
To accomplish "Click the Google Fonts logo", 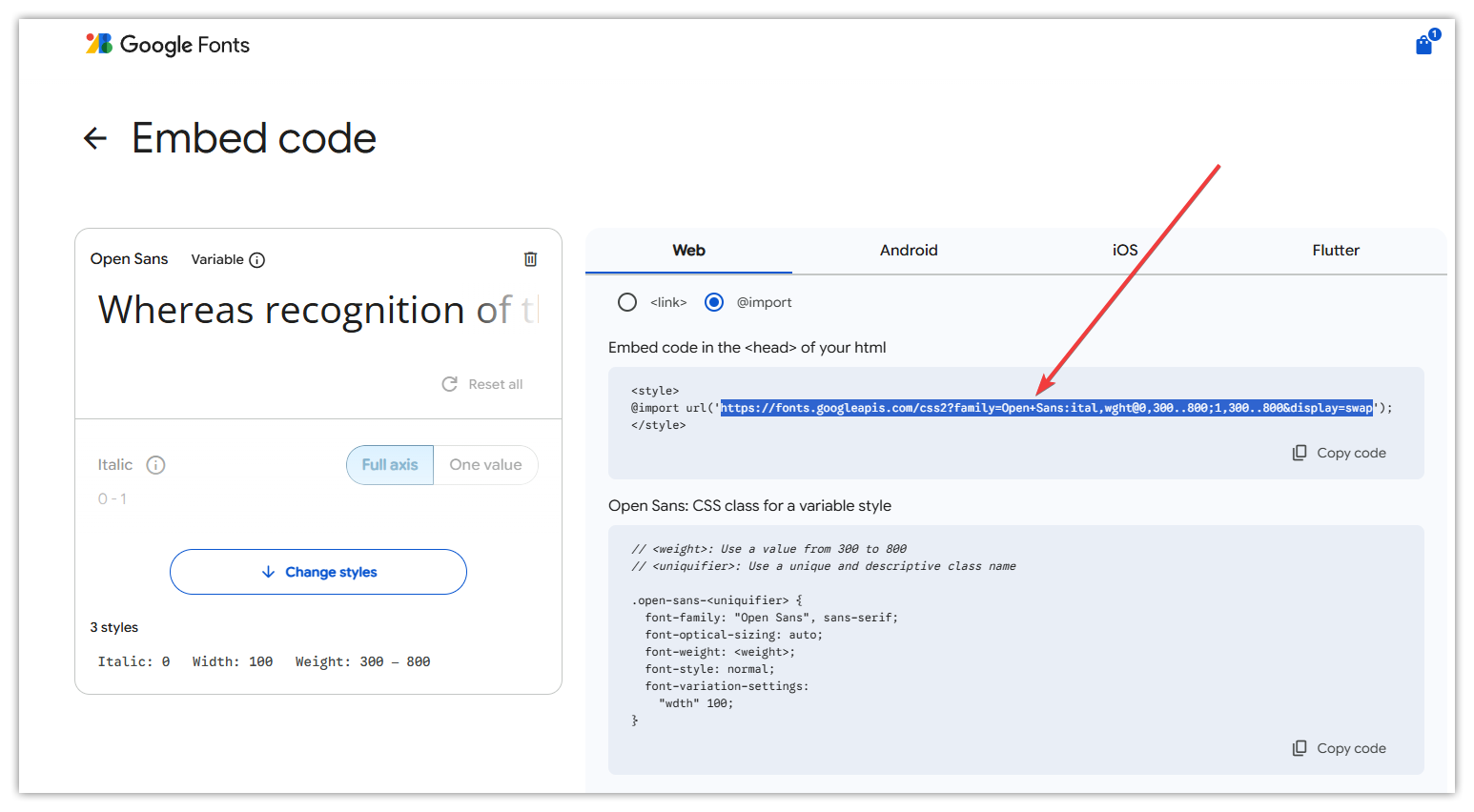I will pos(168,45).
